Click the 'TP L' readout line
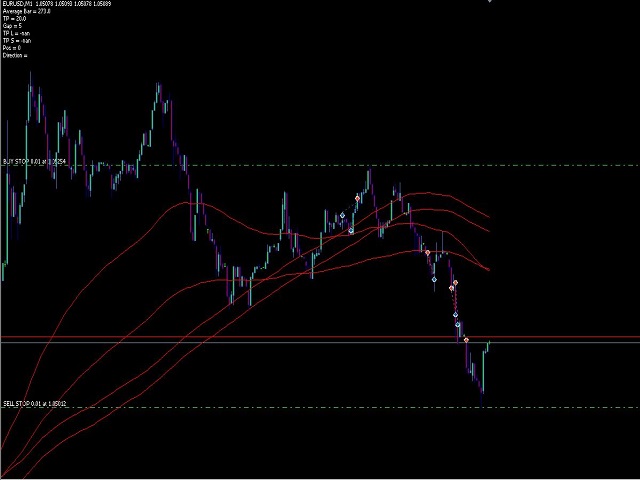 pyautogui.click(x=16, y=33)
